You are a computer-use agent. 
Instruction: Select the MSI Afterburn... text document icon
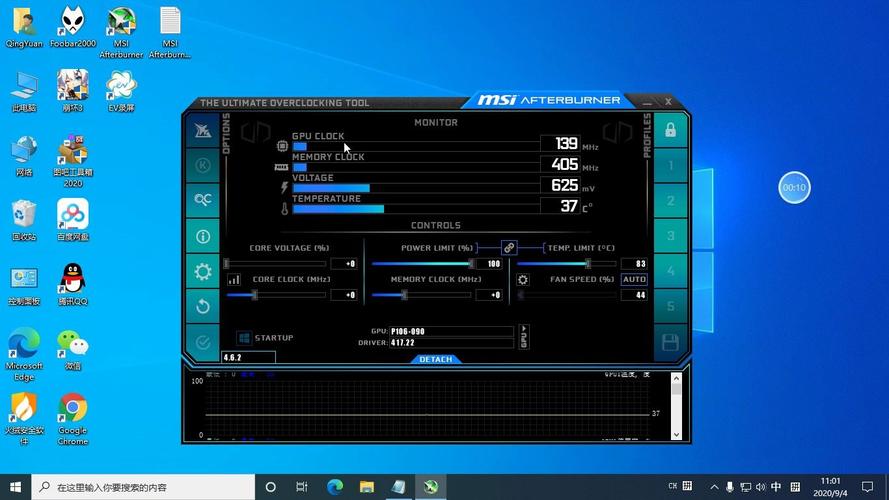tap(170, 33)
